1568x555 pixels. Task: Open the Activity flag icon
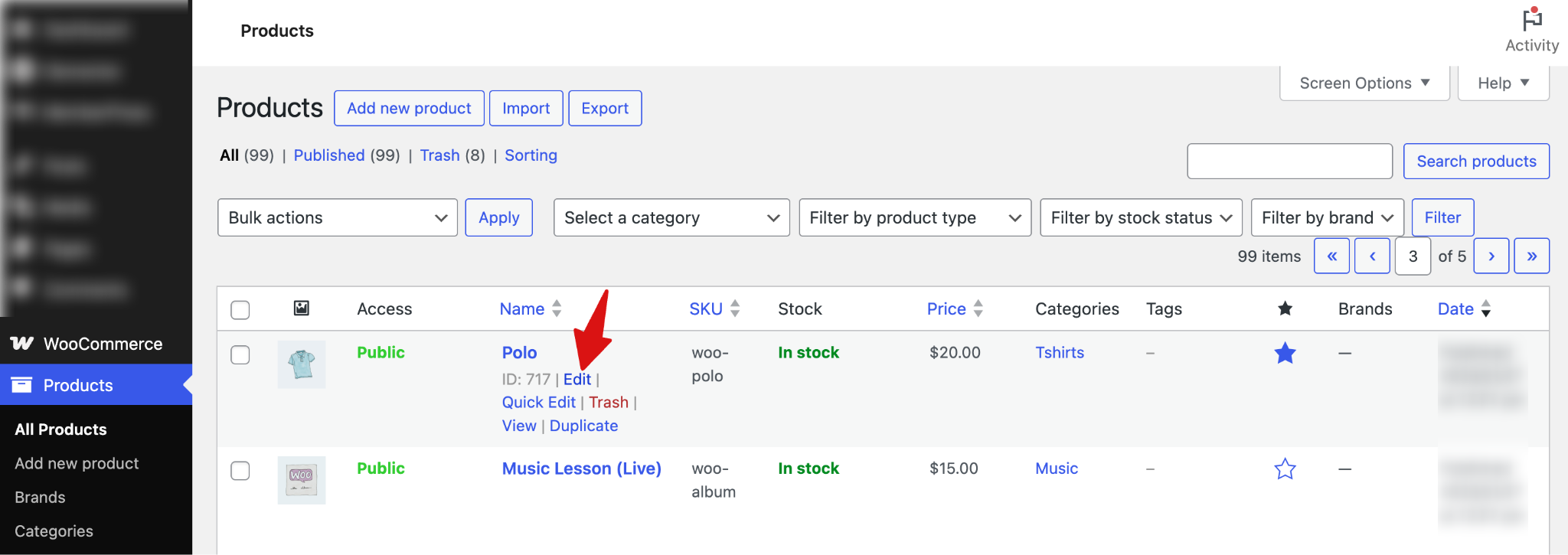[1531, 18]
